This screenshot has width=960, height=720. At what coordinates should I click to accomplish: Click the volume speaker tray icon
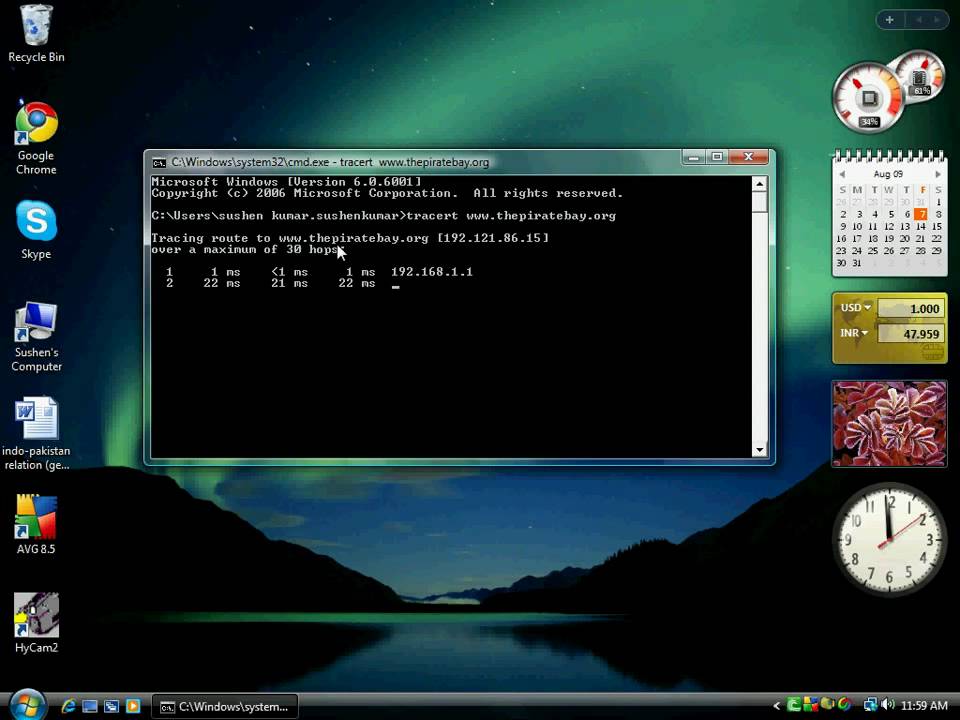(888, 705)
